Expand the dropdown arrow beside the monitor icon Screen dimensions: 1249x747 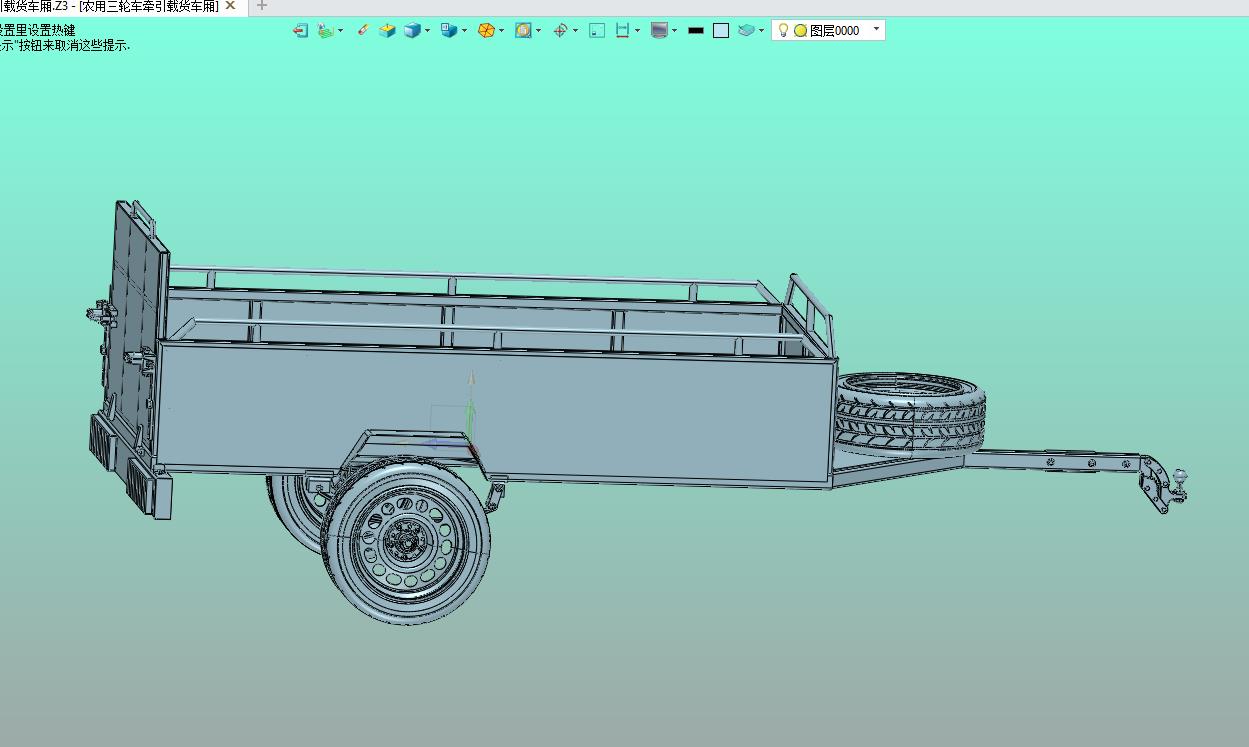pos(674,31)
